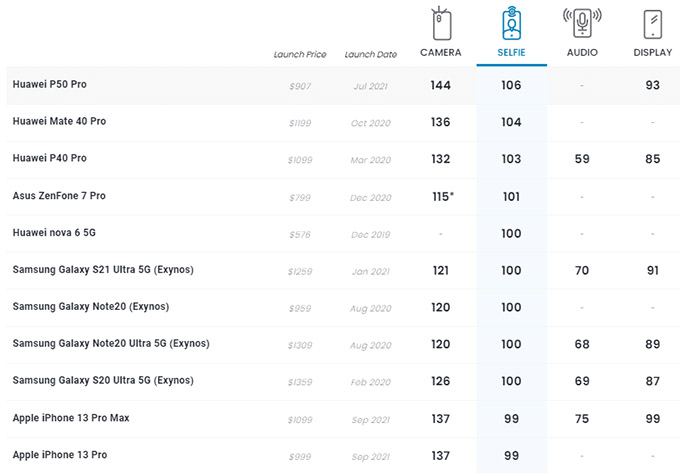Image resolution: width=680 pixels, height=473 pixels.
Task: Open the DISPLAY ranking tab
Action: [x=652, y=52]
